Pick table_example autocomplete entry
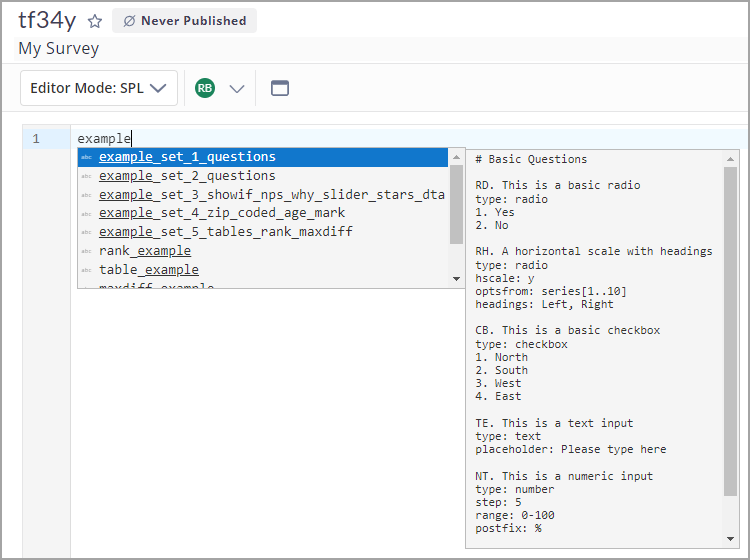This screenshot has width=750, height=560. coord(263,270)
